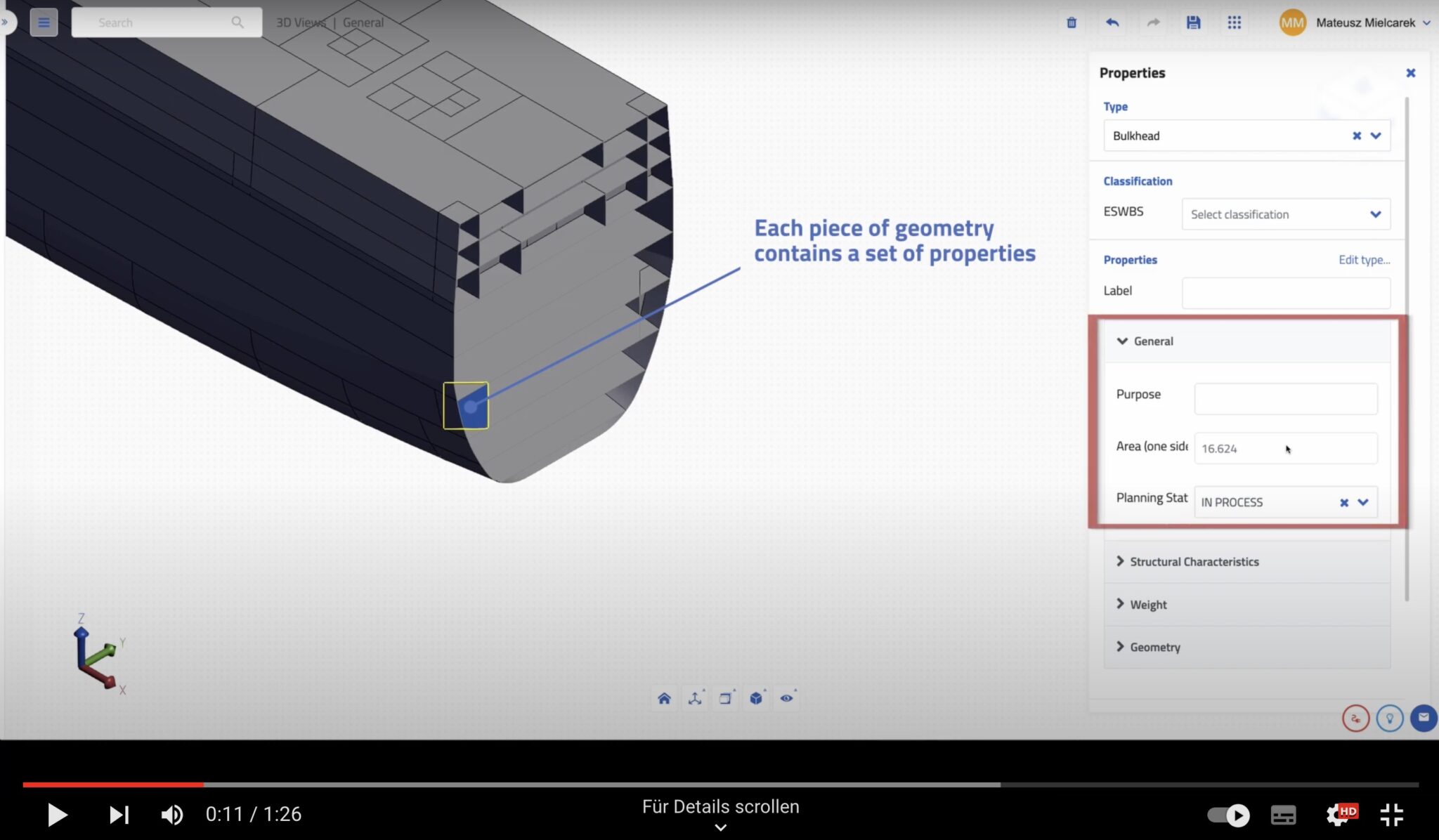This screenshot has height=840, width=1439.
Task: Open the hamburger menu
Action: [x=44, y=22]
